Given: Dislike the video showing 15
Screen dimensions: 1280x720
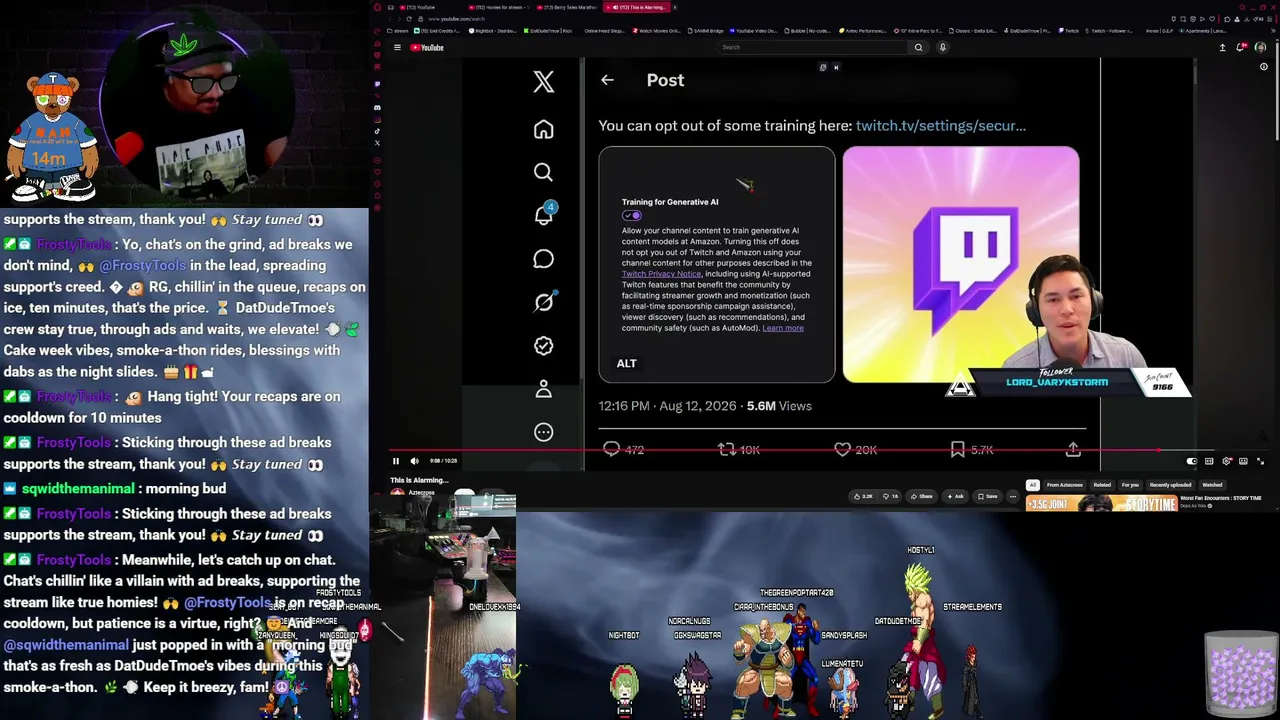Looking at the screenshot, I should (890, 496).
